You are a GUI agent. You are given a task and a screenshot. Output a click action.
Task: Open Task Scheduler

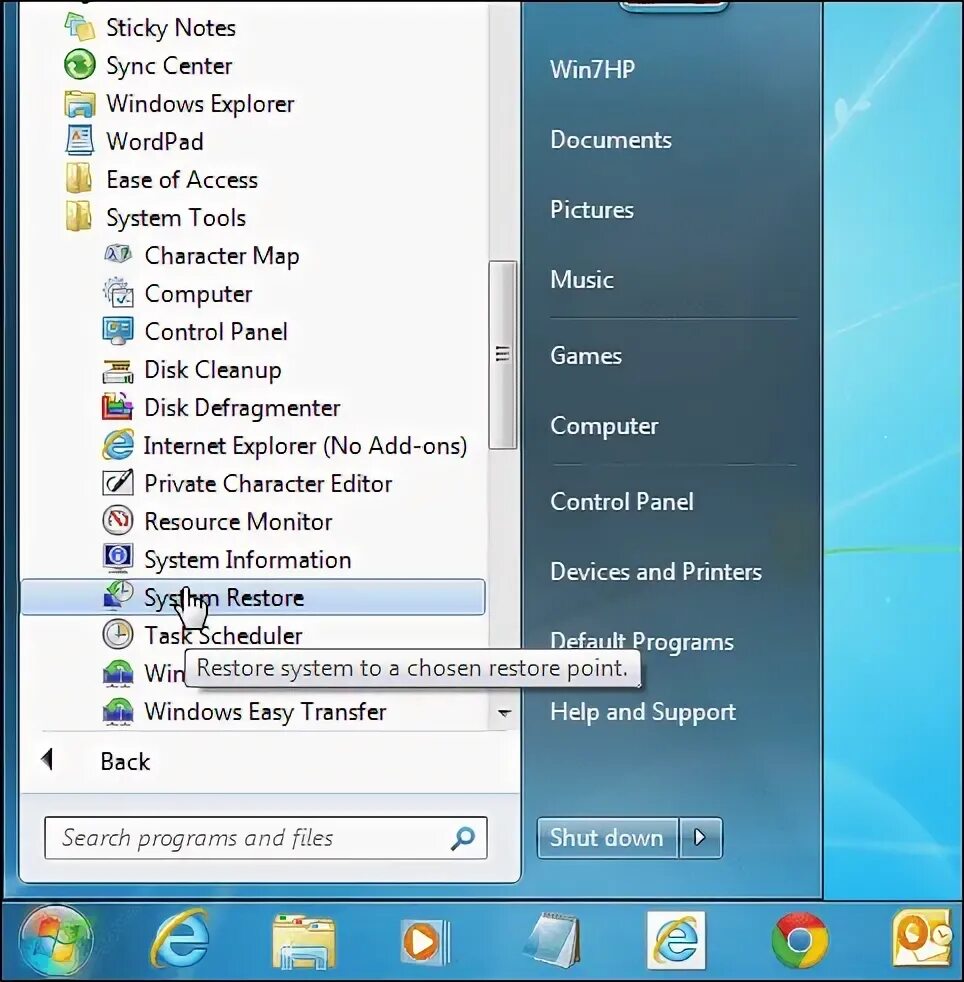[224, 635]
